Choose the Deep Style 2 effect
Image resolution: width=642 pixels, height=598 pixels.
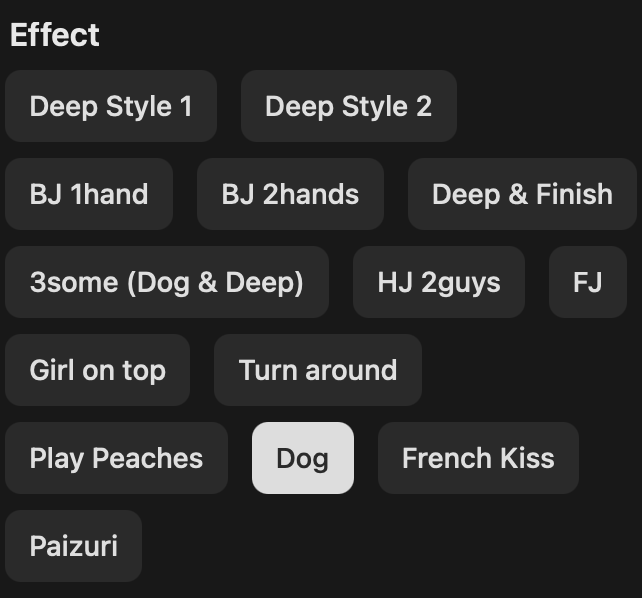[x=348, y=106]
